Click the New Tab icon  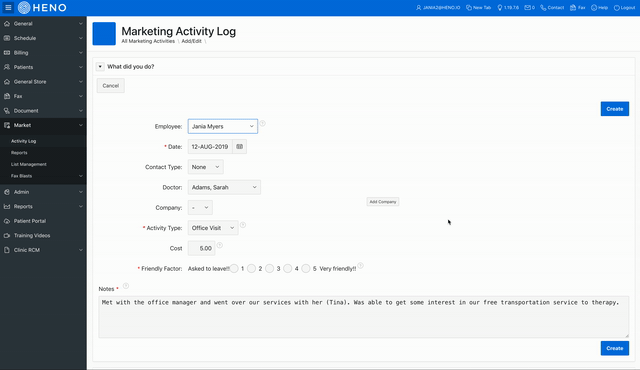(x=469, y=8)
